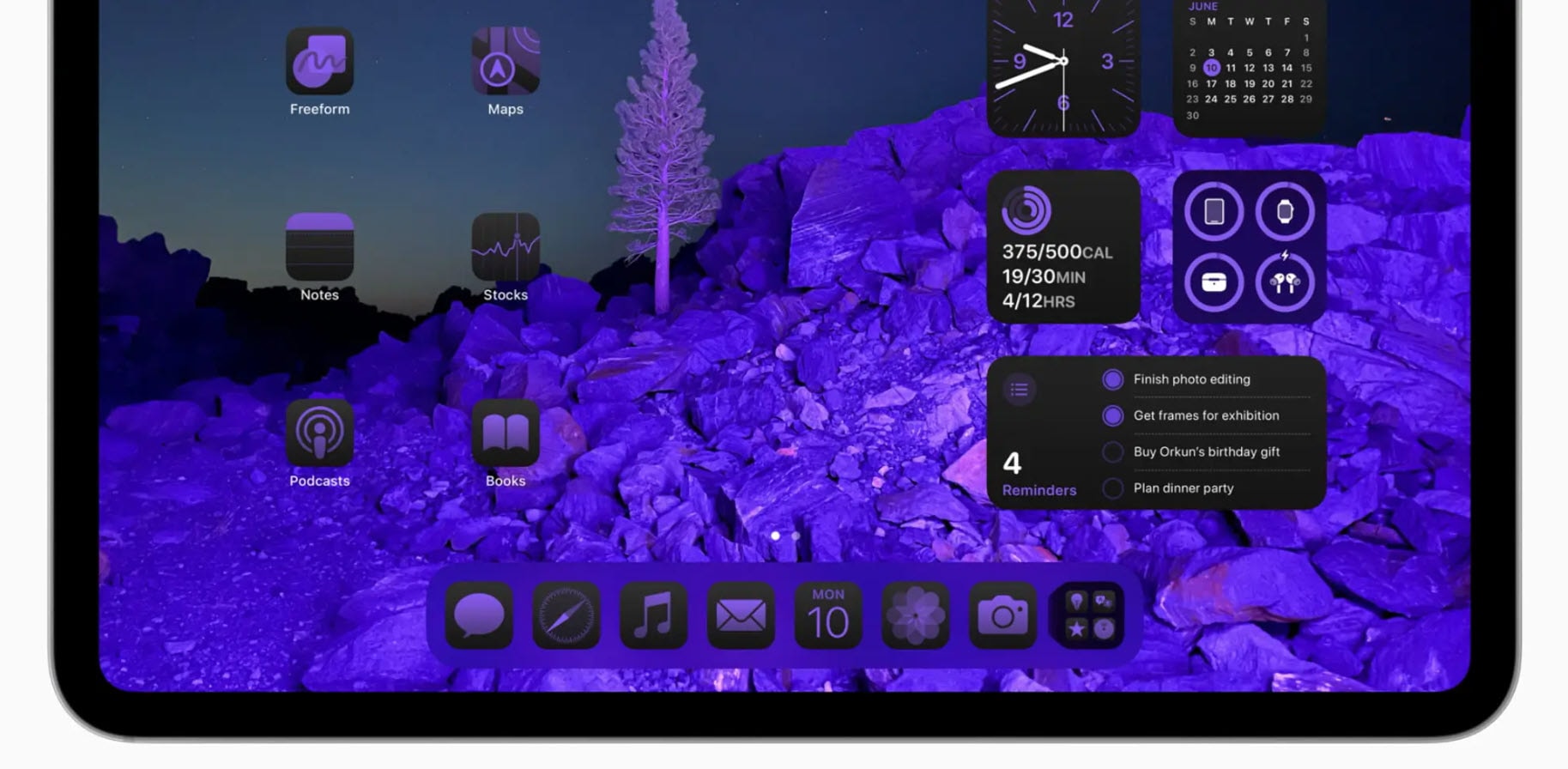The image size is (1568, 769).
Task: Tap the Activity rings icon
Action: 1026,210
